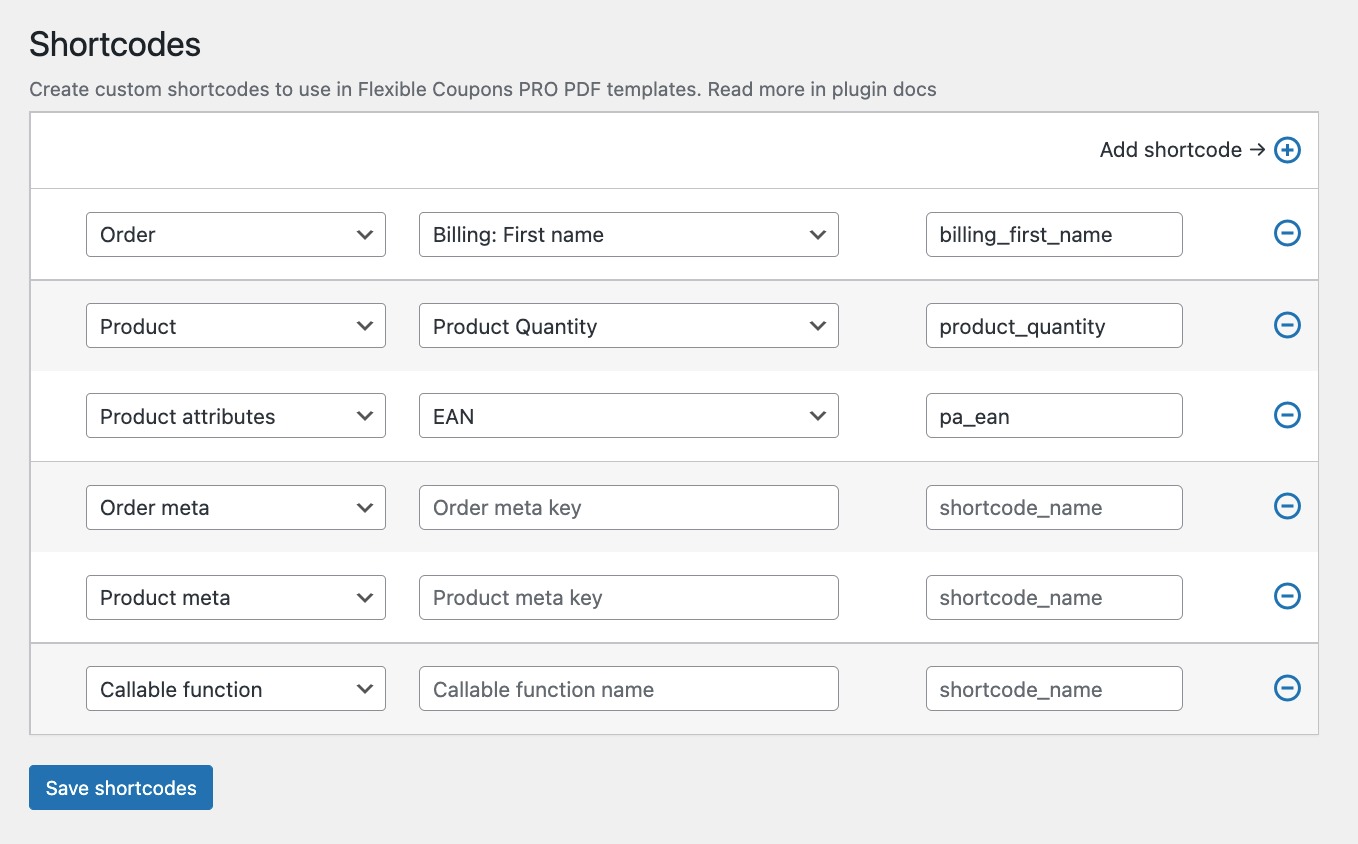Click the Save shortcodes button
Viewport: 1358px width, 844px height.
point(121,788)
